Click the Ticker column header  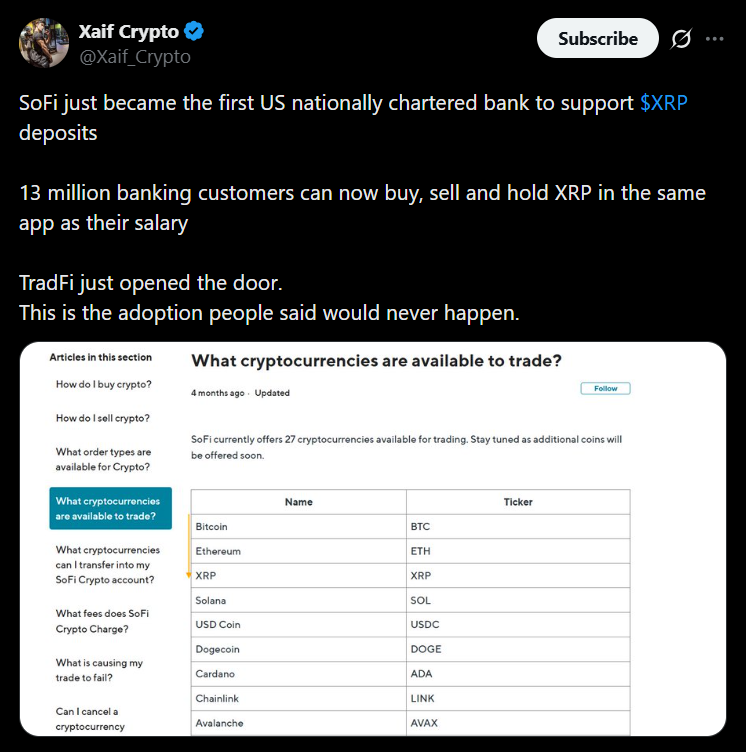(518, 502)
